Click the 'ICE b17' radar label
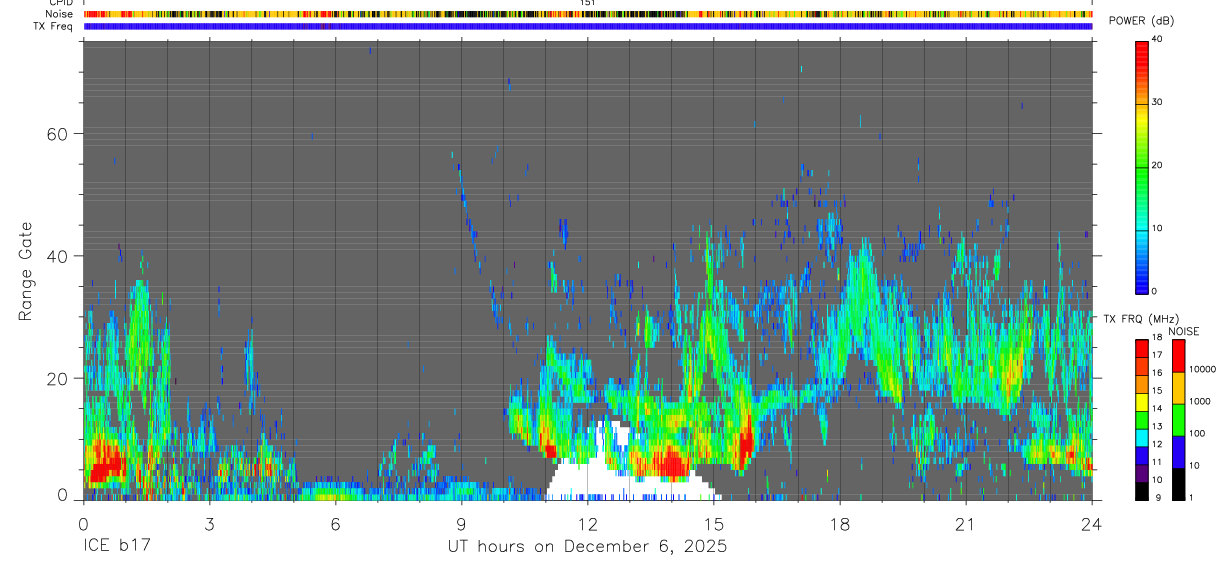Screen dimensions: 1228x567 [115, 547]
